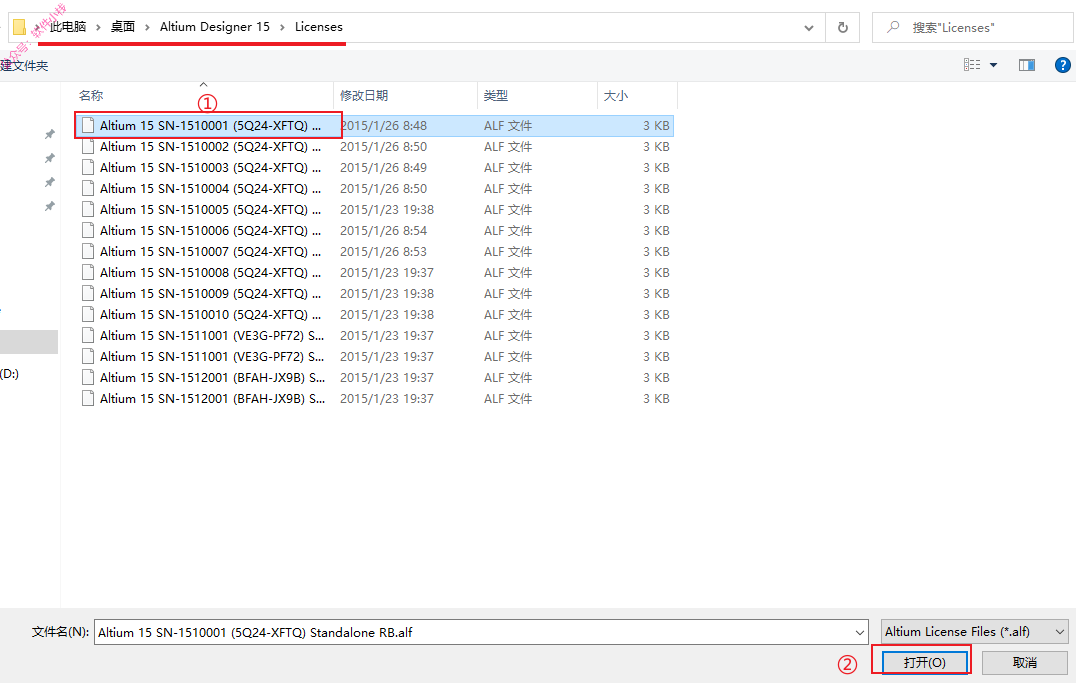Go to 桌面 in the breadcrumb path
Screen dimensions: 1076x683
tap(123, 27)
